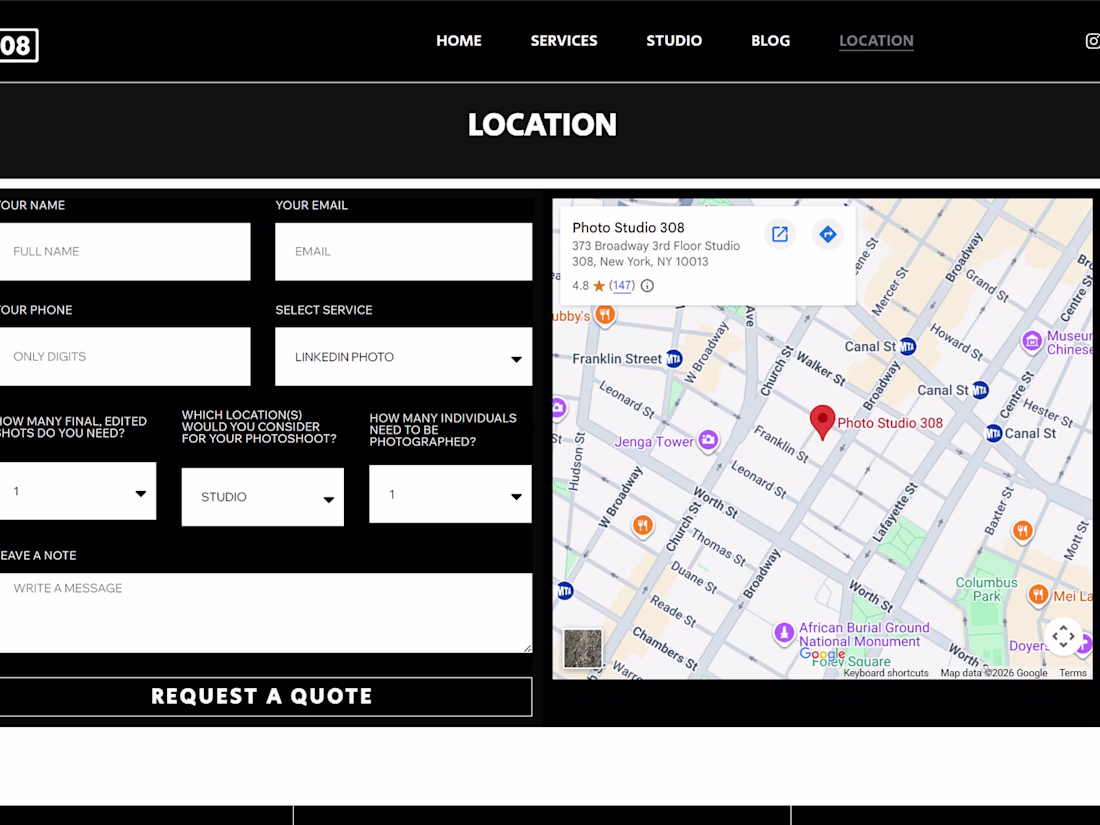The width and height of the screenshot is (1100, 825).
Task: Click the Museum of Chinese marker icon
Action: point(1032,341)
